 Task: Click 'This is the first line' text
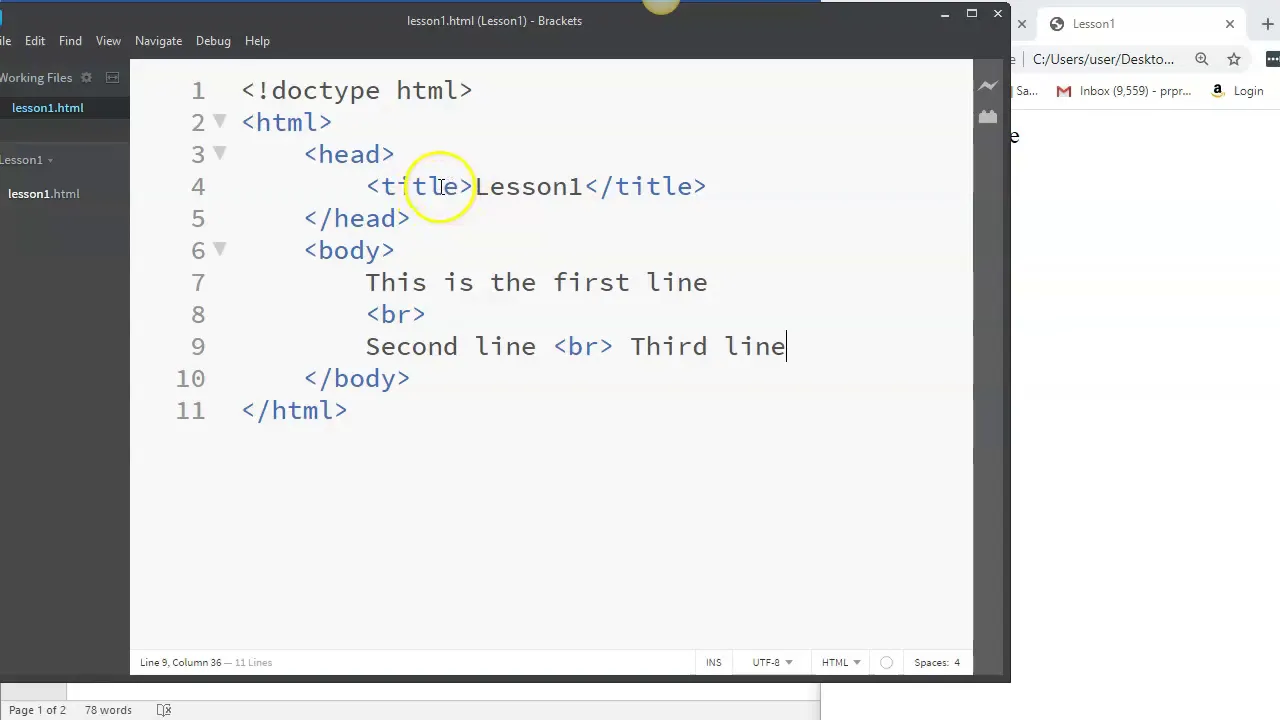[536, 283]
